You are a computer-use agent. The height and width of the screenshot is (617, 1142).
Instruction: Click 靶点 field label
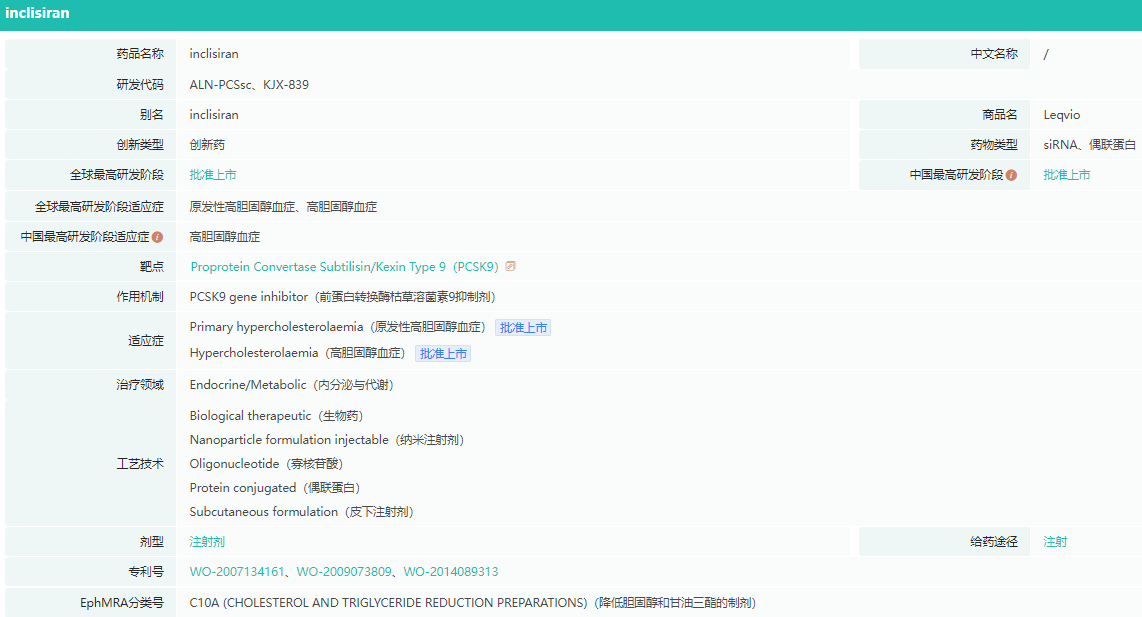[151, 267]
